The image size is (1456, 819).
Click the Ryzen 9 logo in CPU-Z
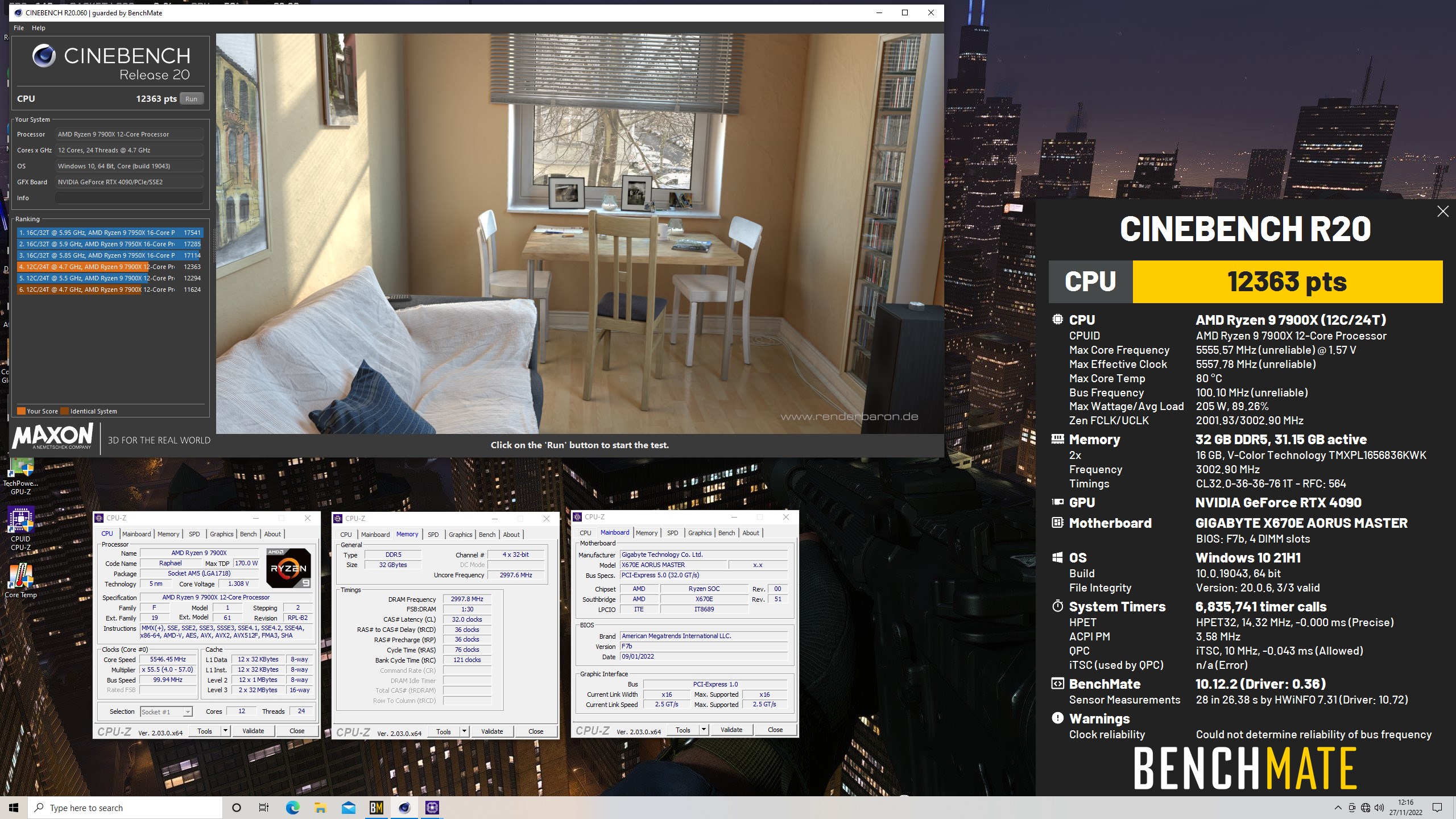pyautogui.click(x=288, y=568)
